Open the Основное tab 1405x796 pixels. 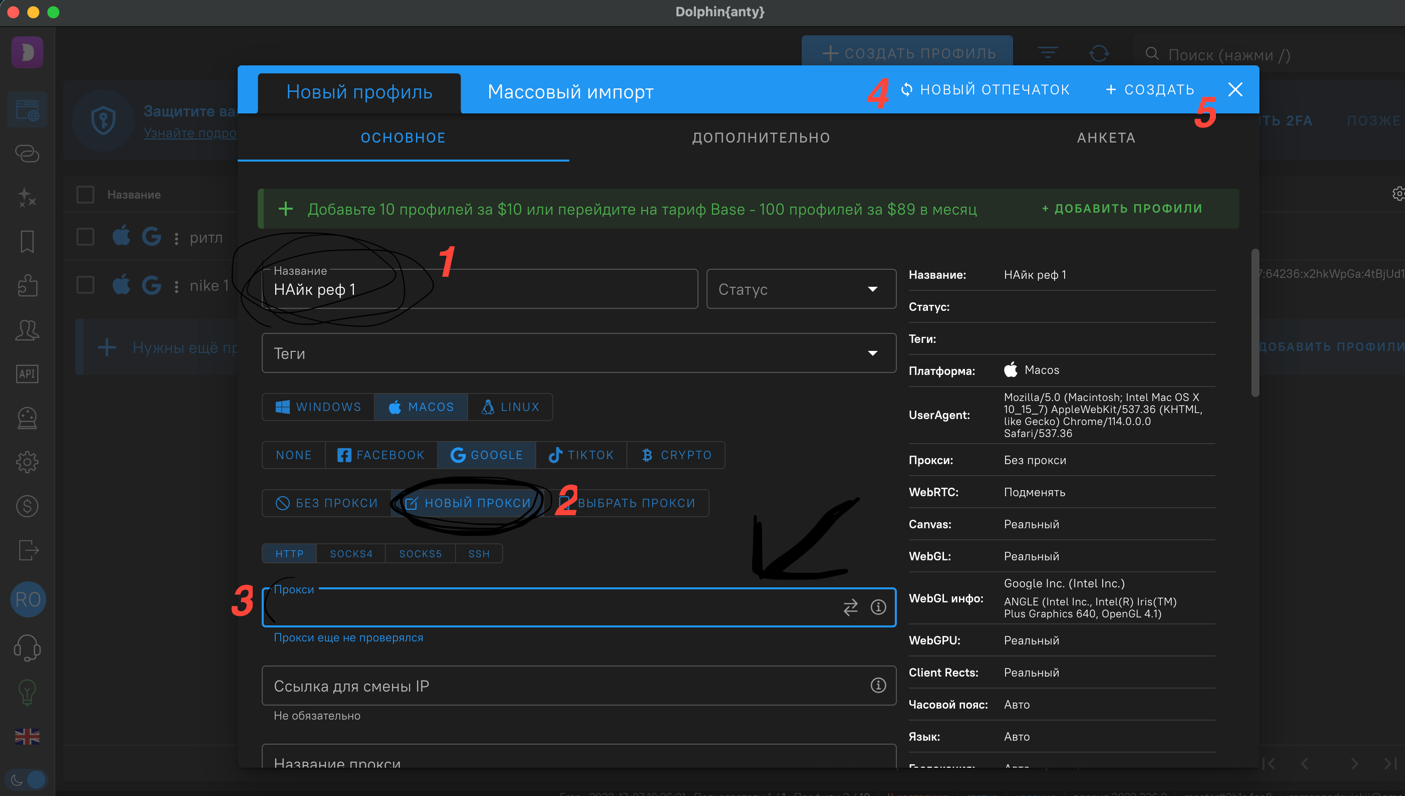click(x=403, y=138)
